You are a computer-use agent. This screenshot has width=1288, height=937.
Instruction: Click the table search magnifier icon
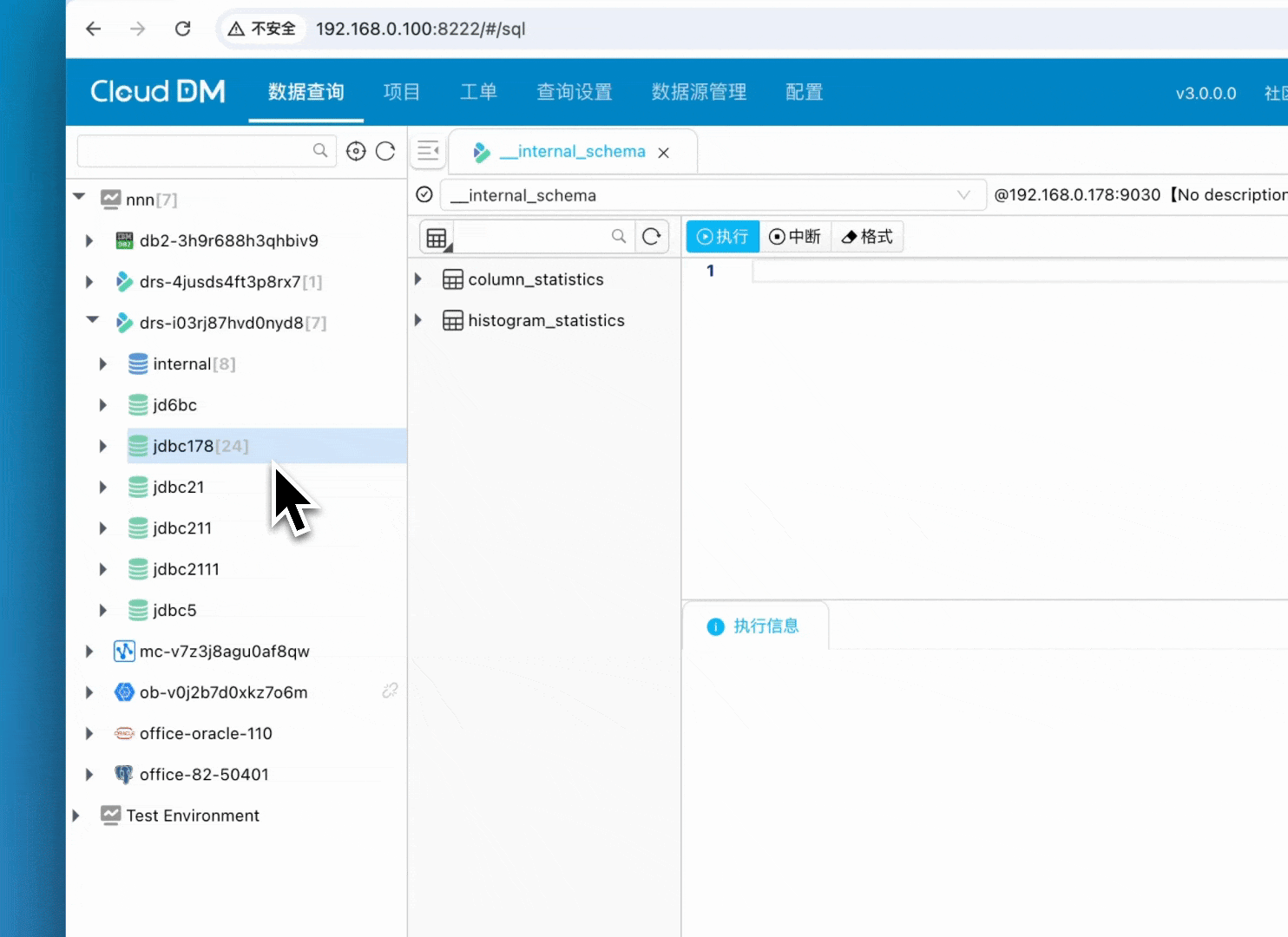coord(619,236)
